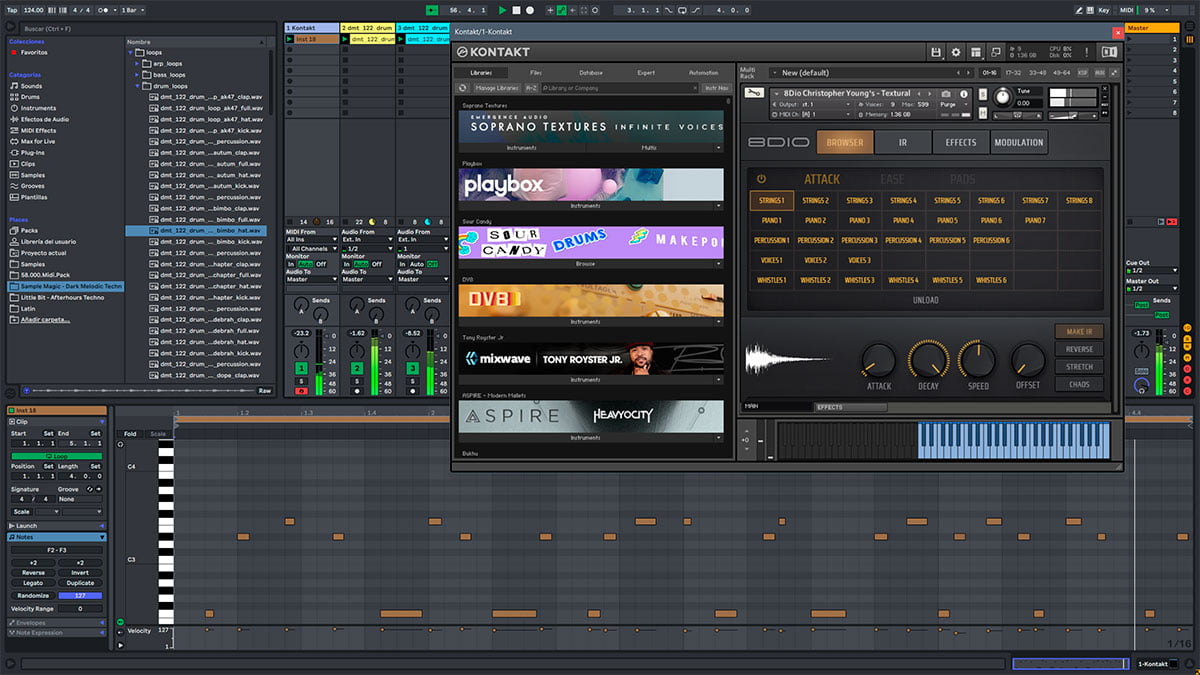Image resolution: width=1200 pixels, height=675 pixels.
Task: Toggle track 2 activator button
Action: pos(357,369)
